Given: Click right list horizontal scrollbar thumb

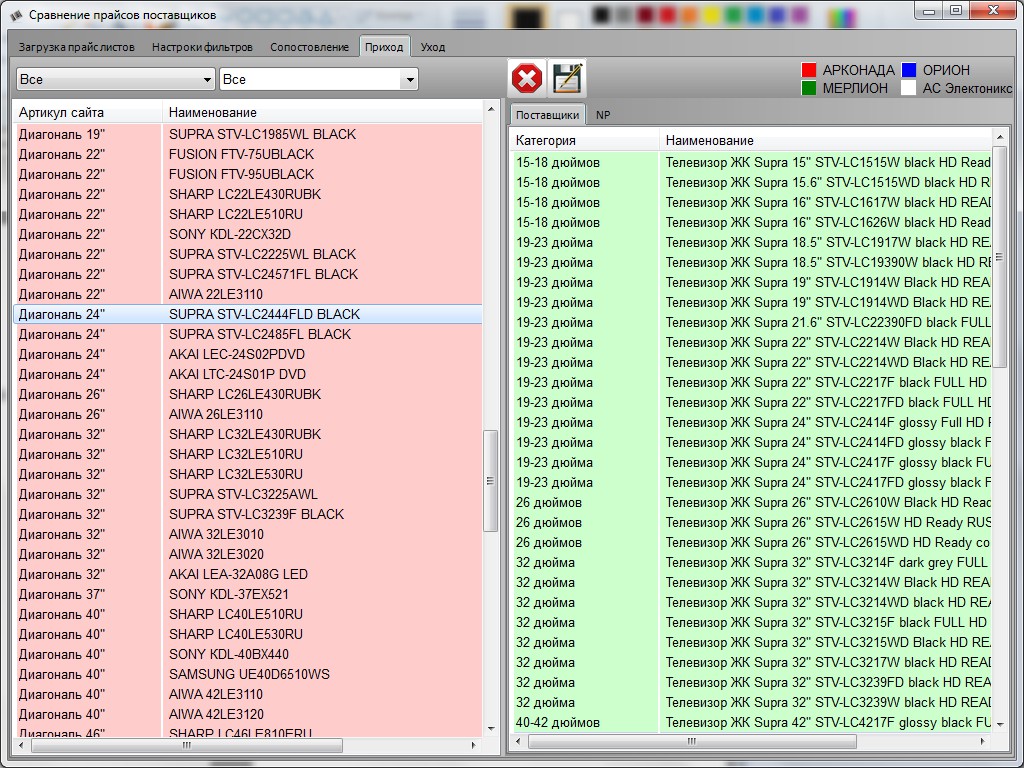Looking at the screenshot, I should coord(692,742).
